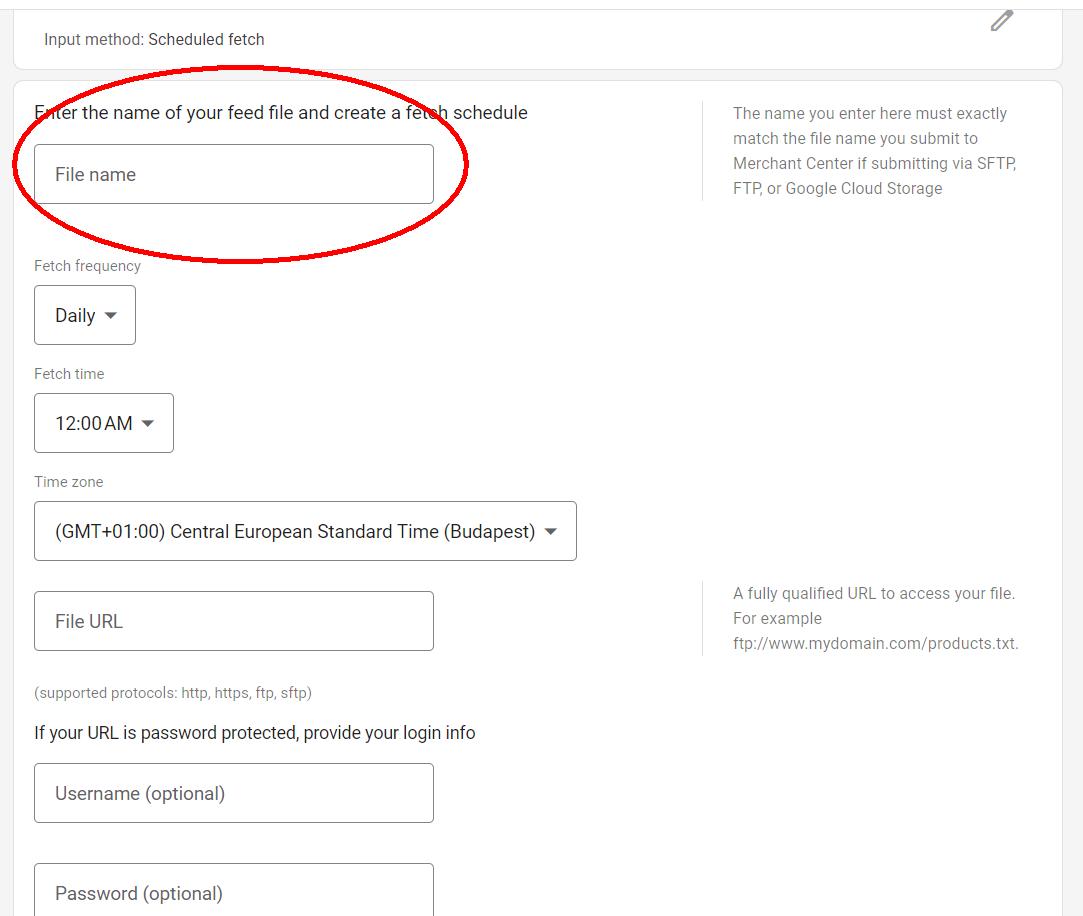This screenshot has width=1083, height=916.
Task: Click the supported protocols note
Action: 173,693
